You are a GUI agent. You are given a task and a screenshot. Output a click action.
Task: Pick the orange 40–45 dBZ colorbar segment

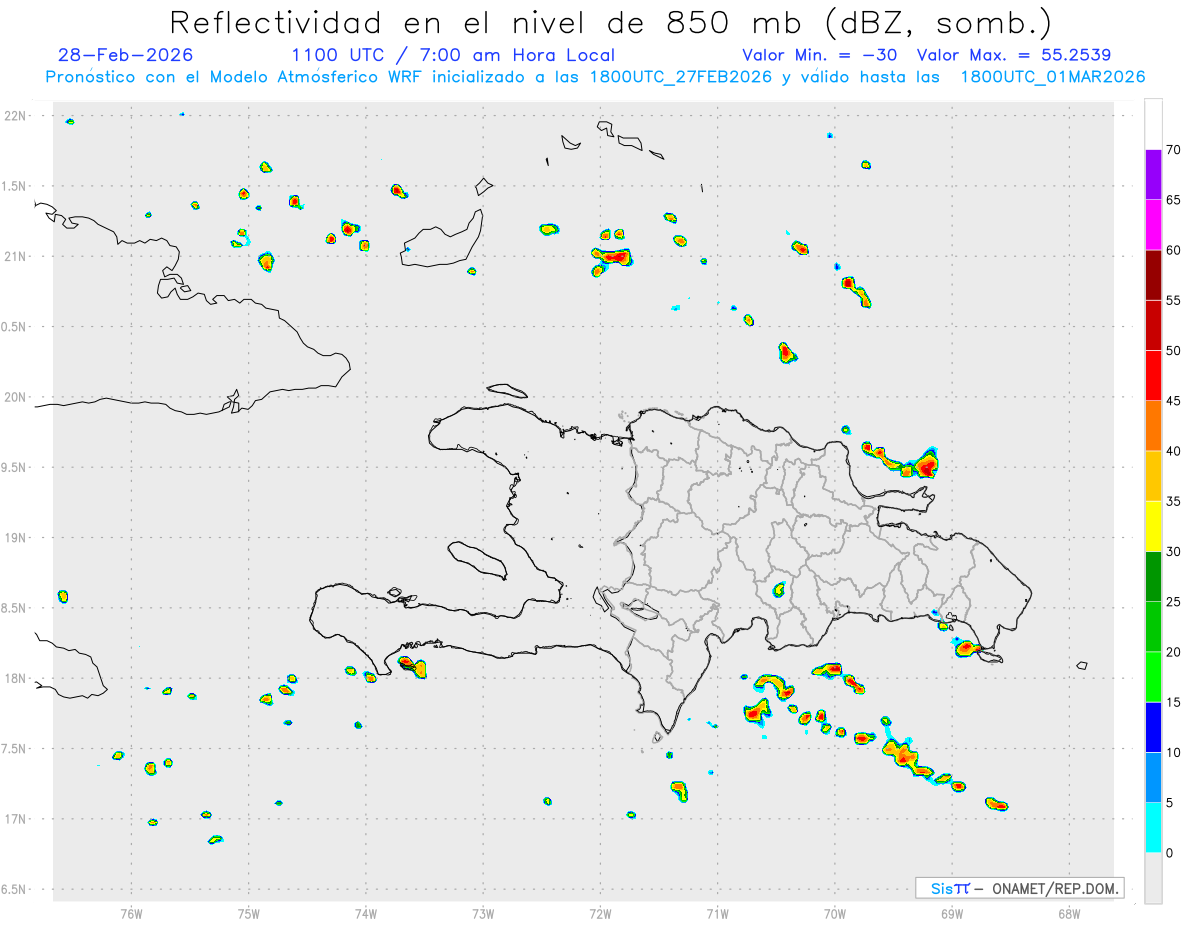1153,426
